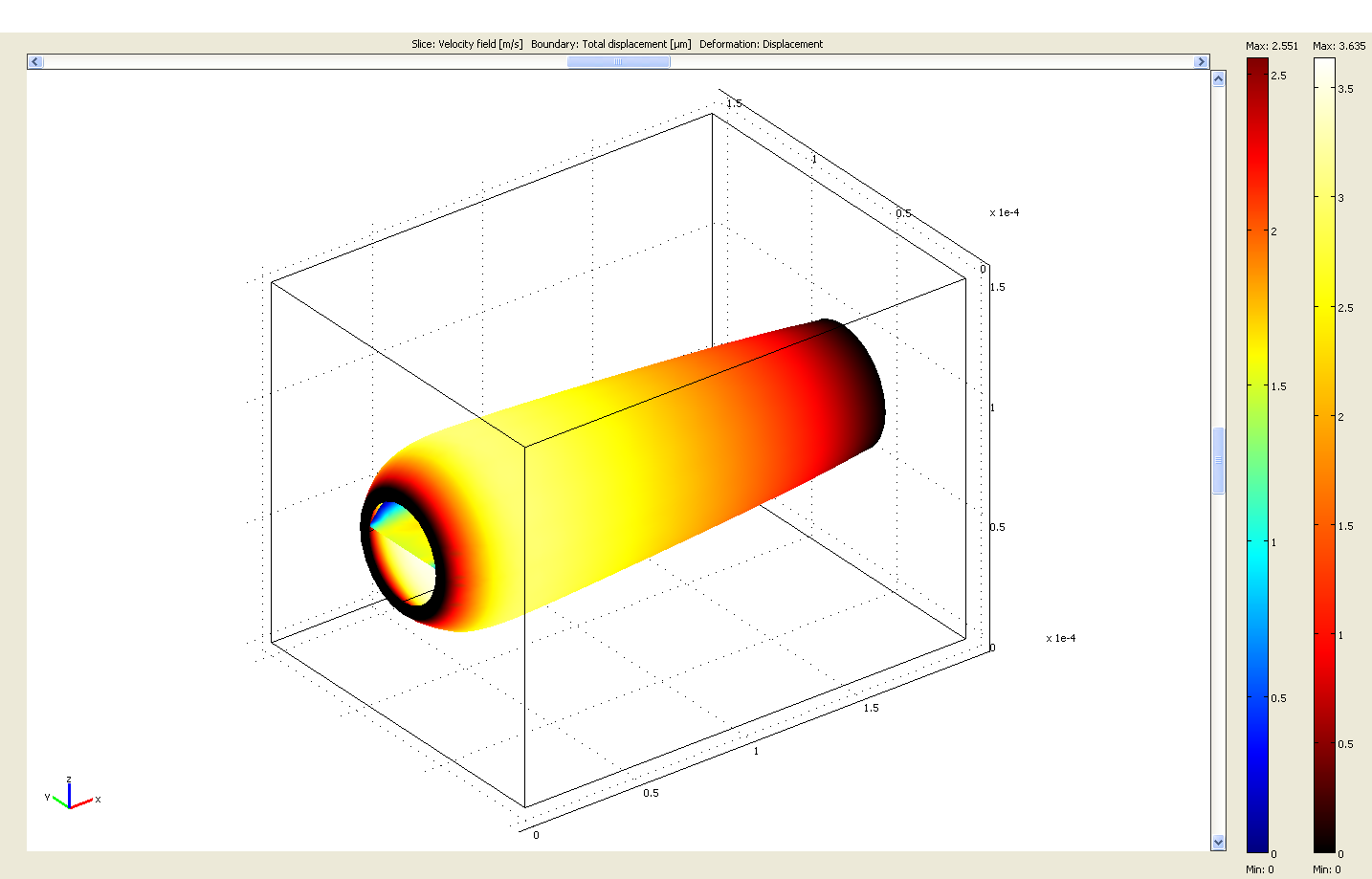The width and height of the screenshot is (1372, 879).
Task: Click the horizontal scrollbar right arrow
Action: pos(1202,62)
